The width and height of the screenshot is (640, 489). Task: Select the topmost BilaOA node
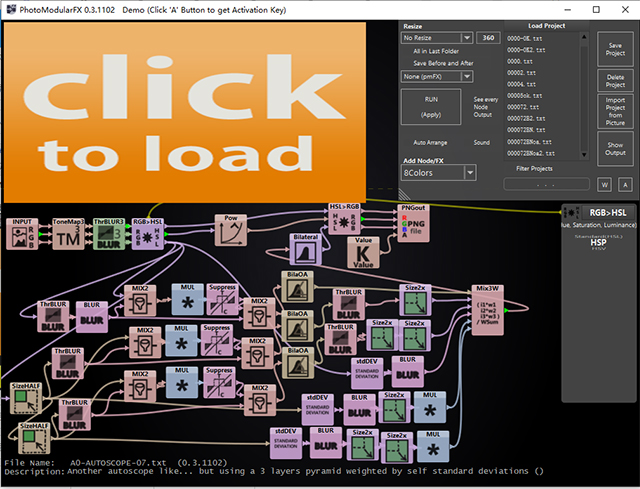[298, 287]
